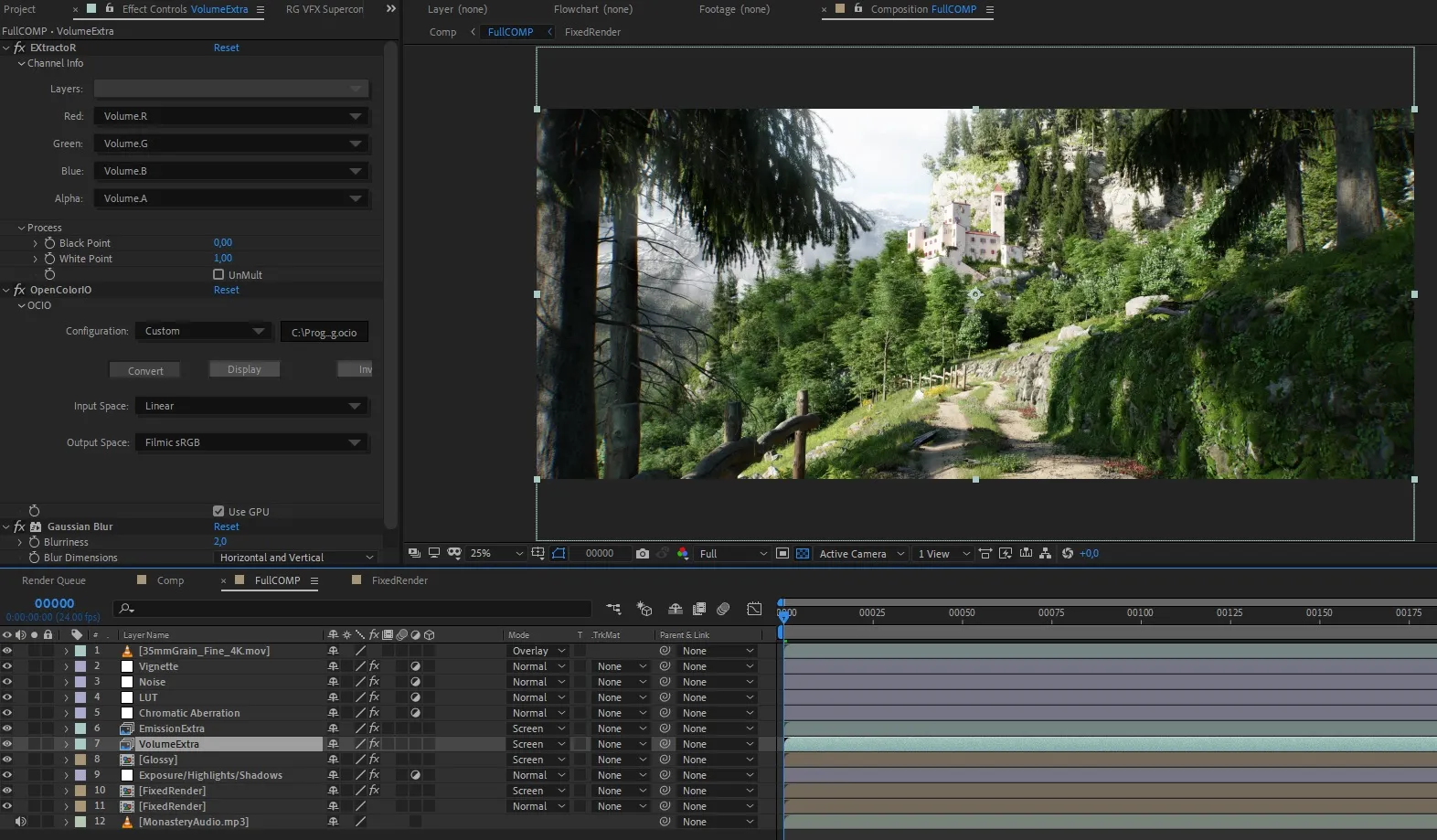
Task: Reset the OpenColorIO effect
Action: pyautogui.click(x=226, y=290)
